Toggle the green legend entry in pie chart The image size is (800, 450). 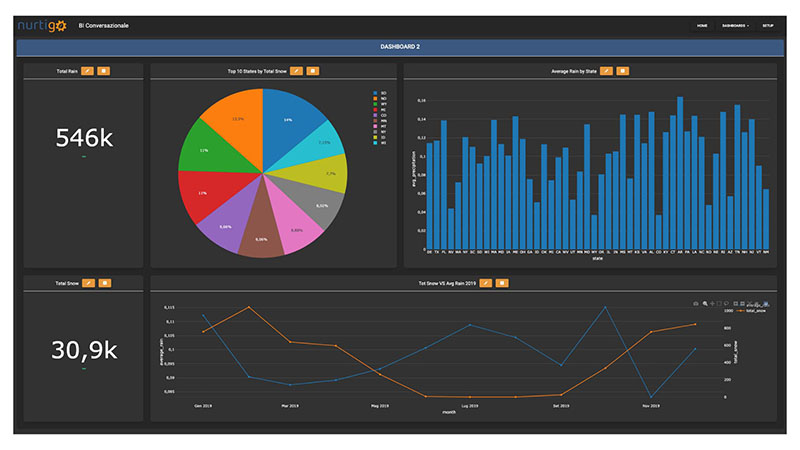point(380,104)
